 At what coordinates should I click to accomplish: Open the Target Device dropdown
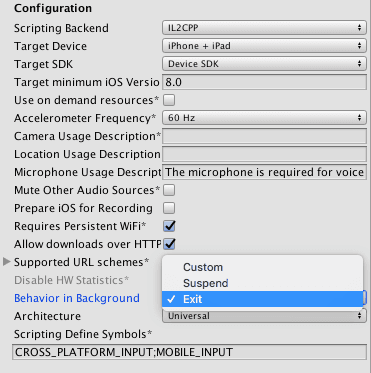tap(264, 46)
